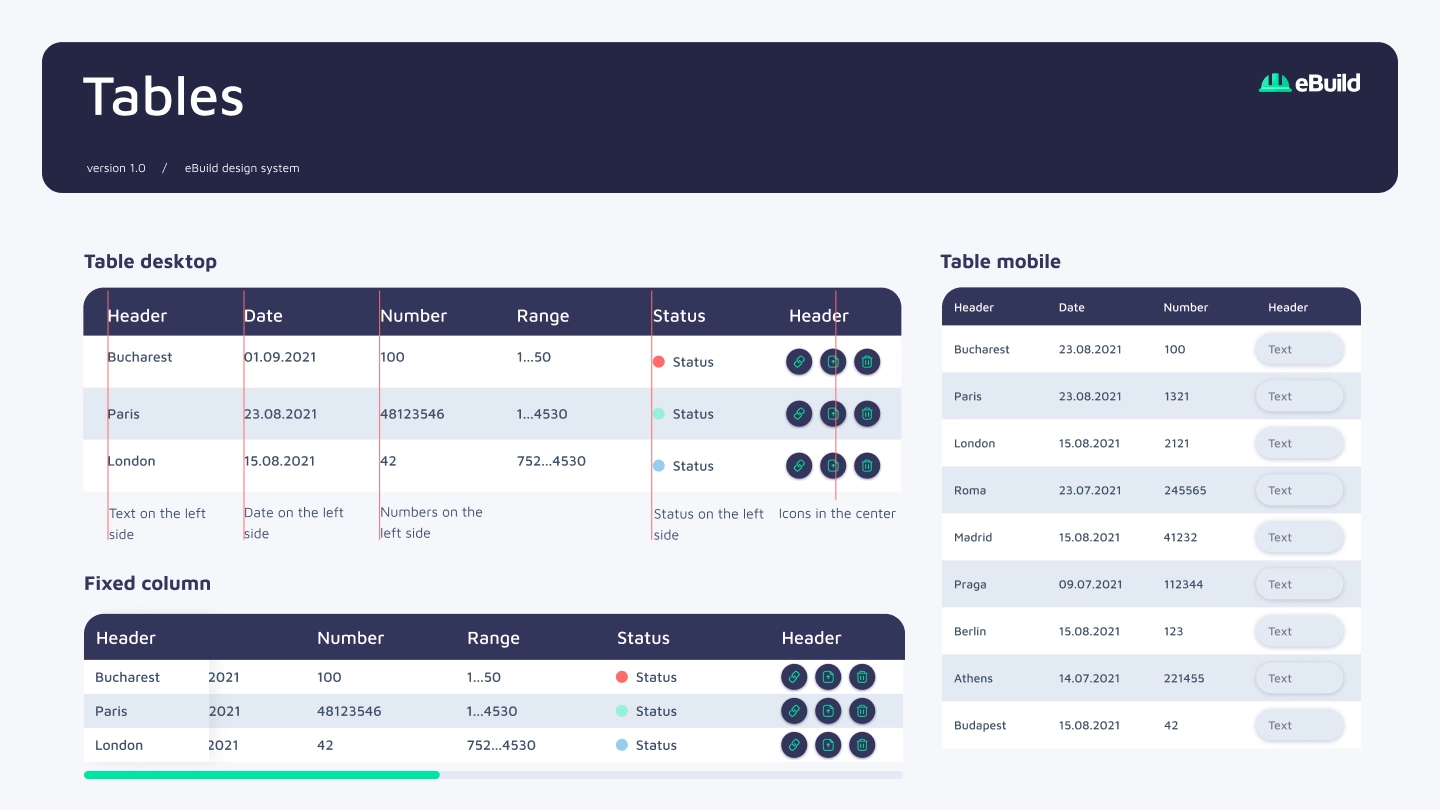The width and height of the screenshot is (1440, 810).
Task: Click link icon in Fixed column Paris row
Action: coord(794,711)
